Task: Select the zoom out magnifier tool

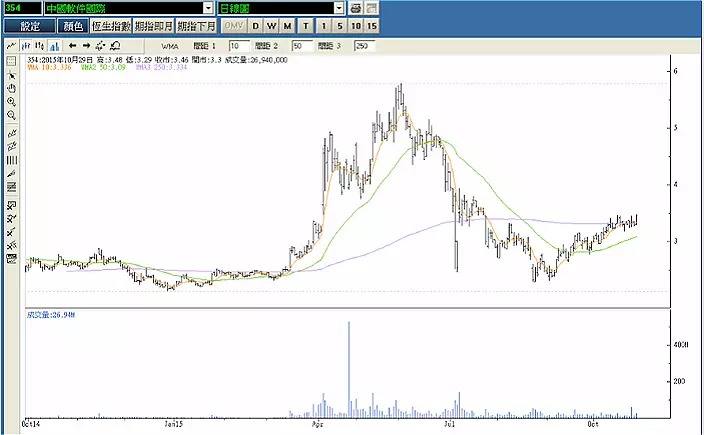Action: pos(11,115)
